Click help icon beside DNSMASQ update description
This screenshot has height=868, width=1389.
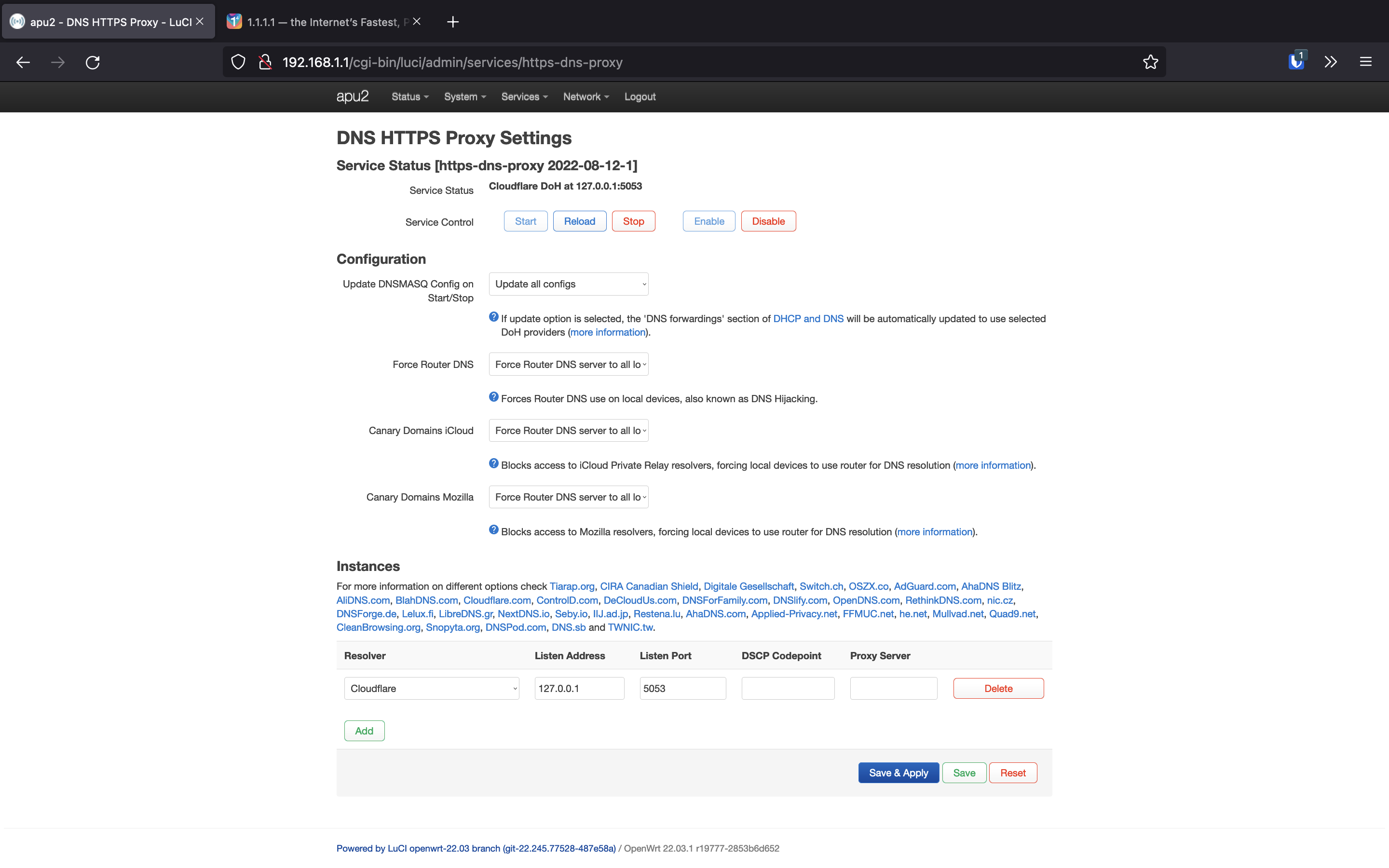pyautogui.click(x=493, y=317)
